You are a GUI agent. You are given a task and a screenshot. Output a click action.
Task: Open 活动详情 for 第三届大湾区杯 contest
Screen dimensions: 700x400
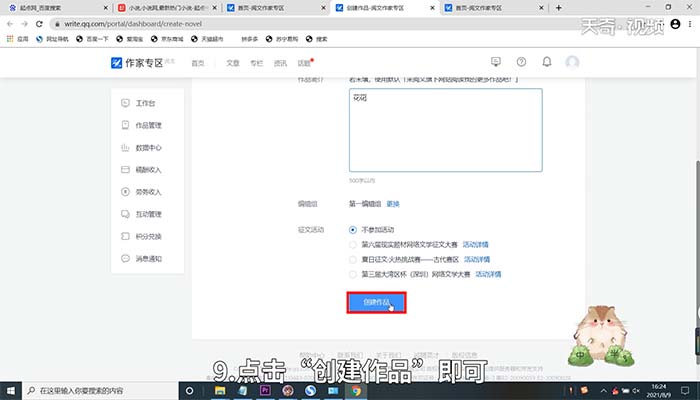click(x=488, y=274)
